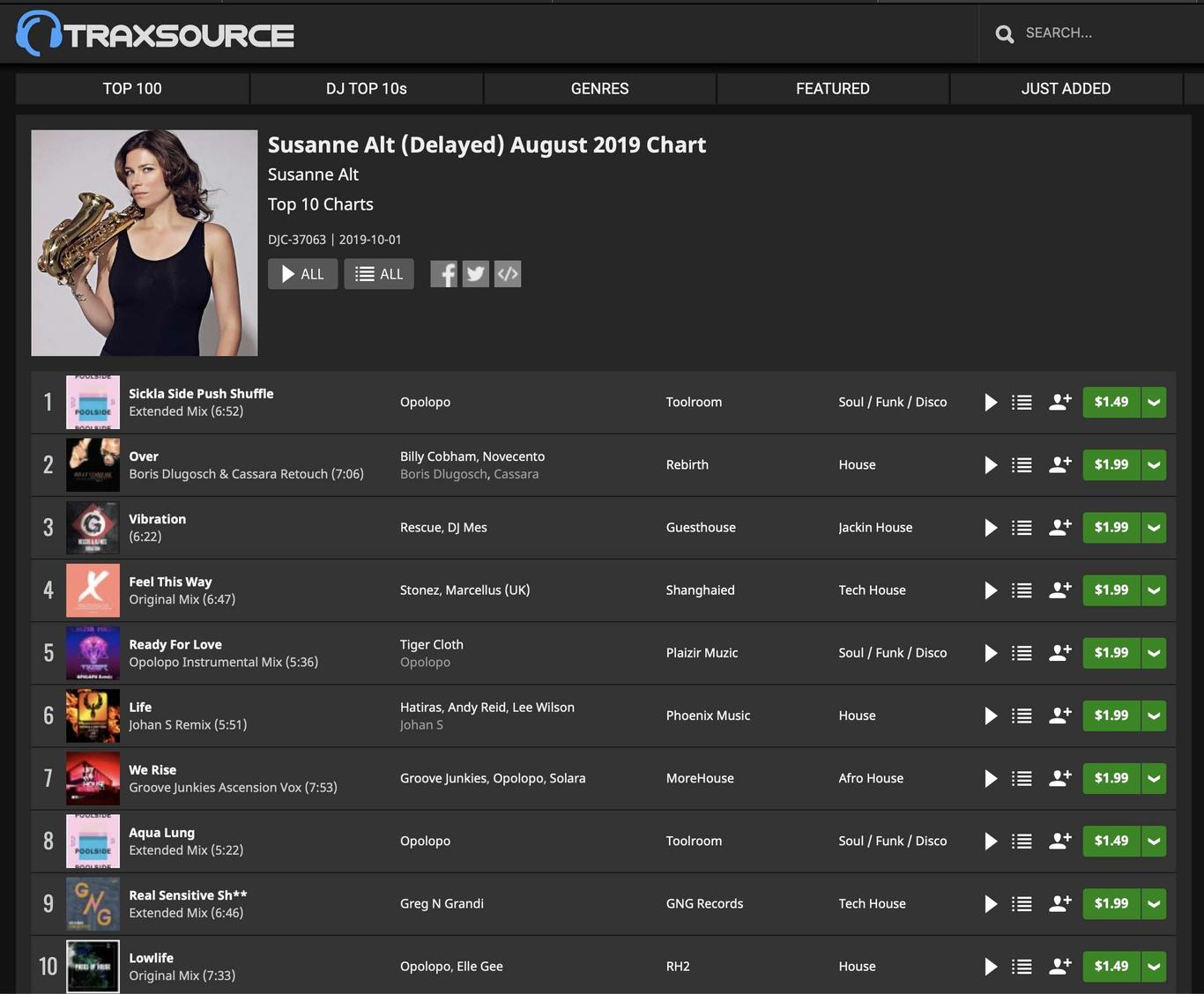The width and height of the screenshot is (1204, 994).
Task: Open the Tiger Cloth artist page
Action: [432, 645]
